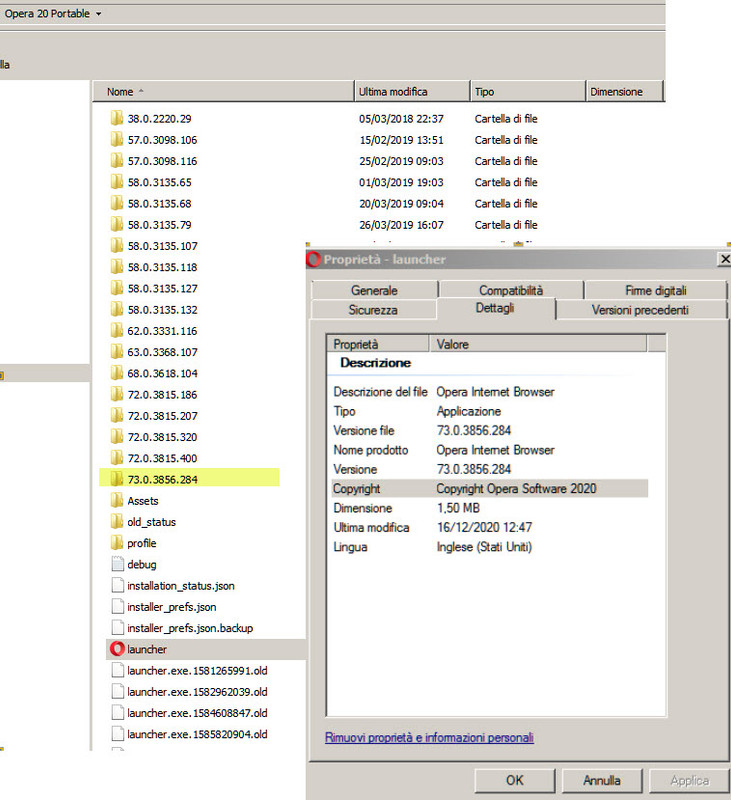Select the 62.0.3331.116 folder icon

tap(117, 331)
